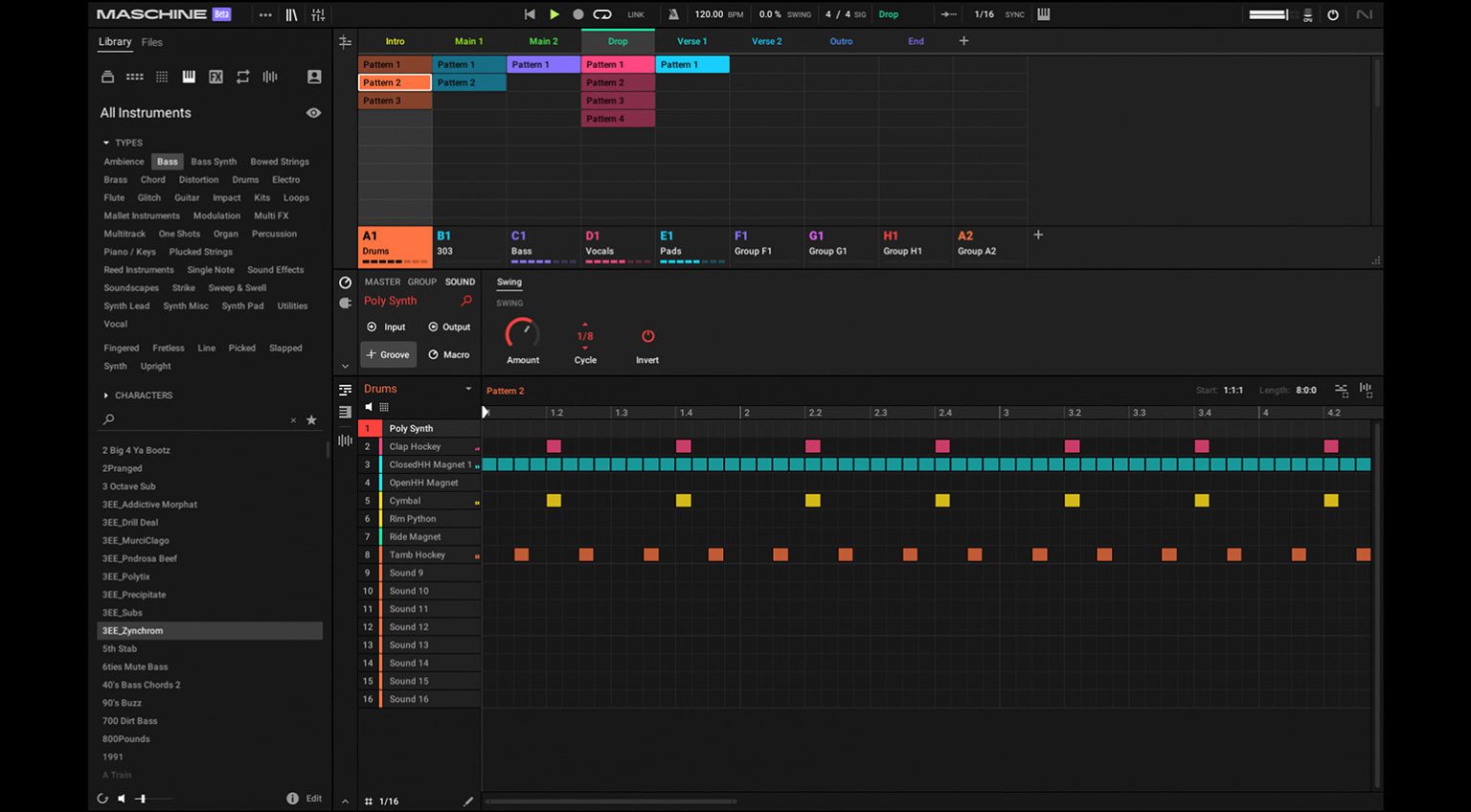Click the user content icon in the Library toolbar
This screenshot has height=812, width=1471.
tap(313, 77)
